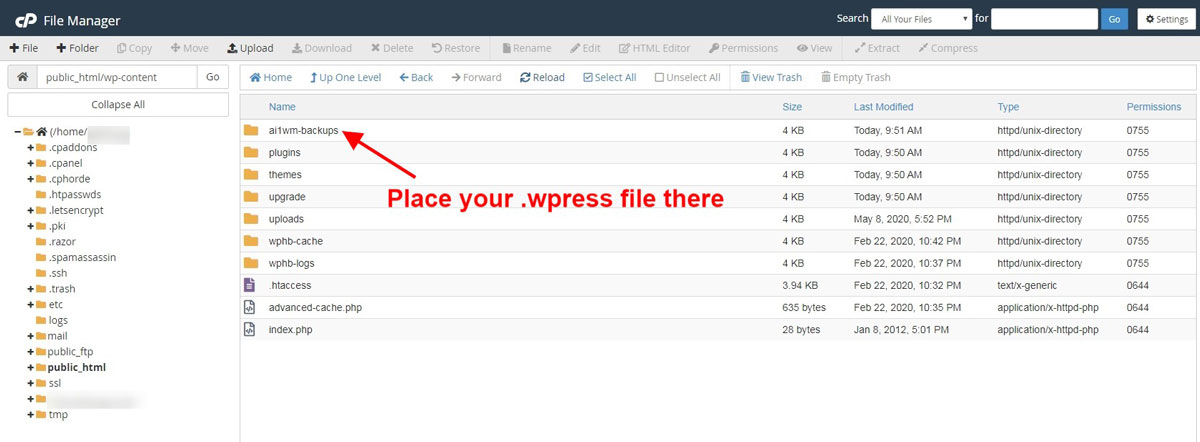Expand the .cpanel tree folder
Screen dimensions: 1200x442
click(31, 164)
